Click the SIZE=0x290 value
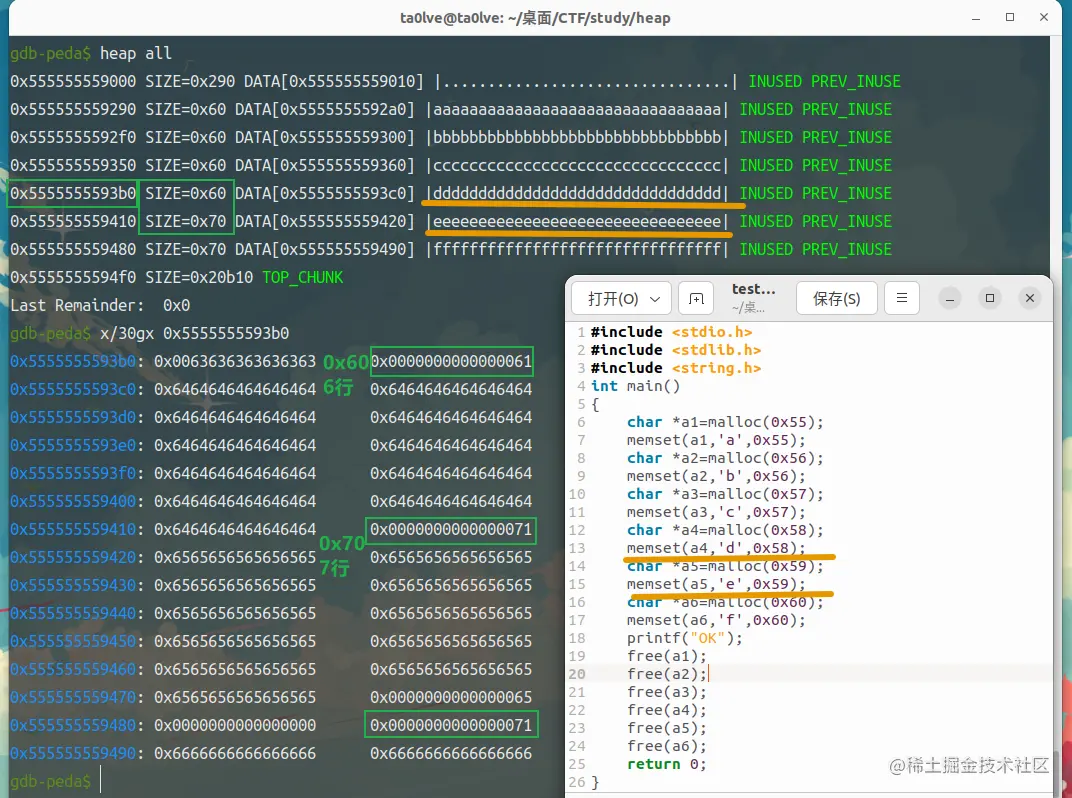This screenshot has width=1072, height=798. (190, 81)
